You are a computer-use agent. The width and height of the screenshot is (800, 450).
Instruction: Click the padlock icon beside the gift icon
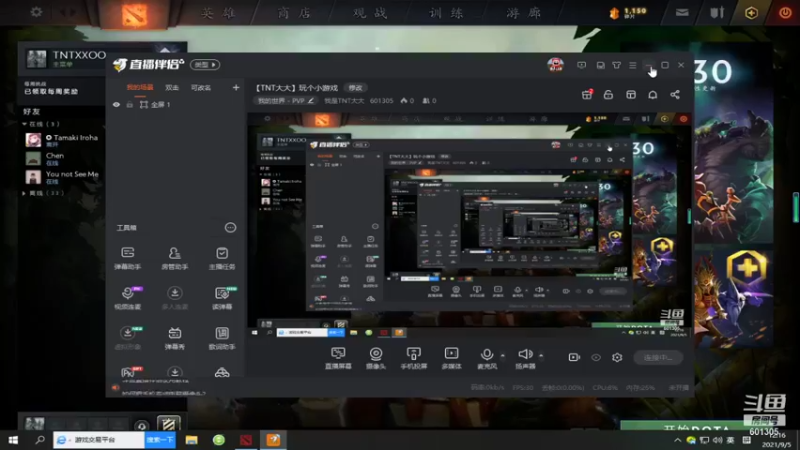pos(608,95)
